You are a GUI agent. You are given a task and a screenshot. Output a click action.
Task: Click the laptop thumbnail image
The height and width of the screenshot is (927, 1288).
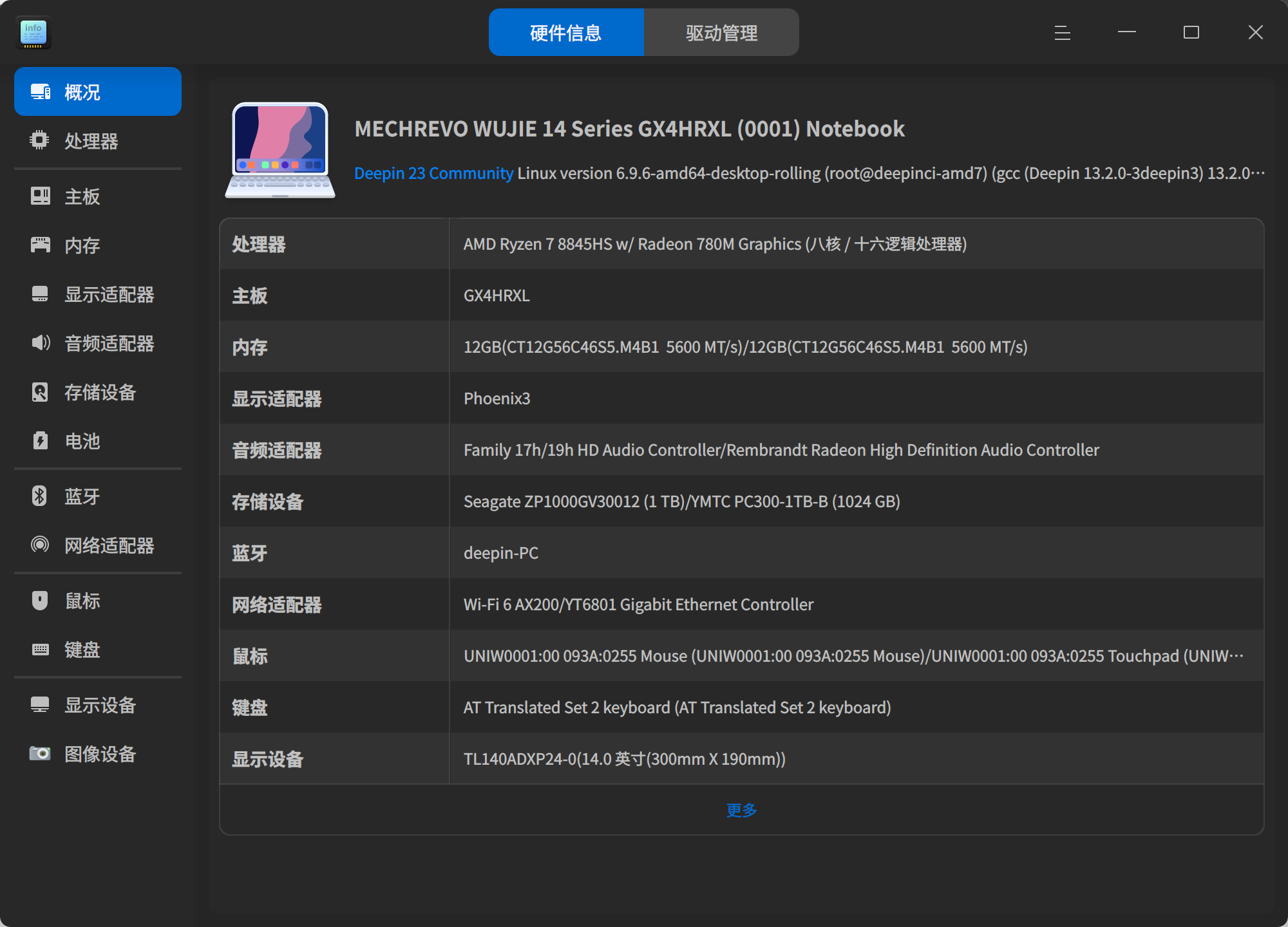point(280,150)
